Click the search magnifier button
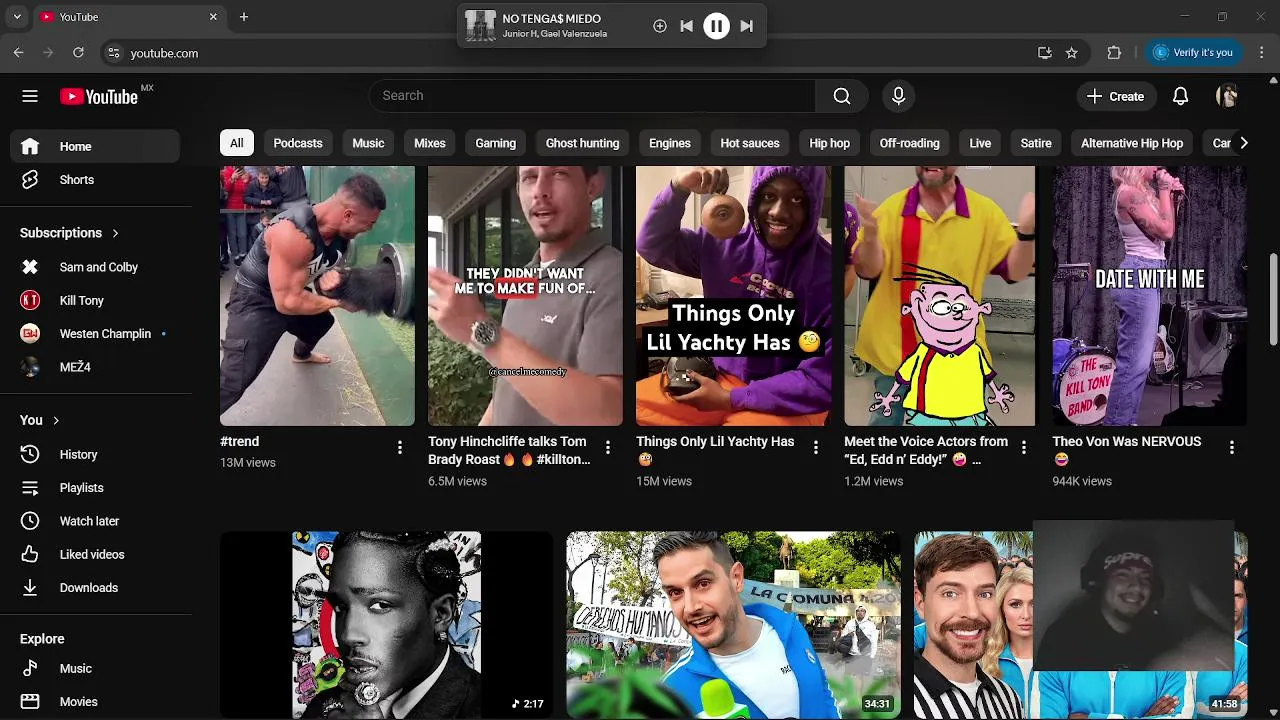Viewport: 1280px width, 720px height. [x=842, y=96]
